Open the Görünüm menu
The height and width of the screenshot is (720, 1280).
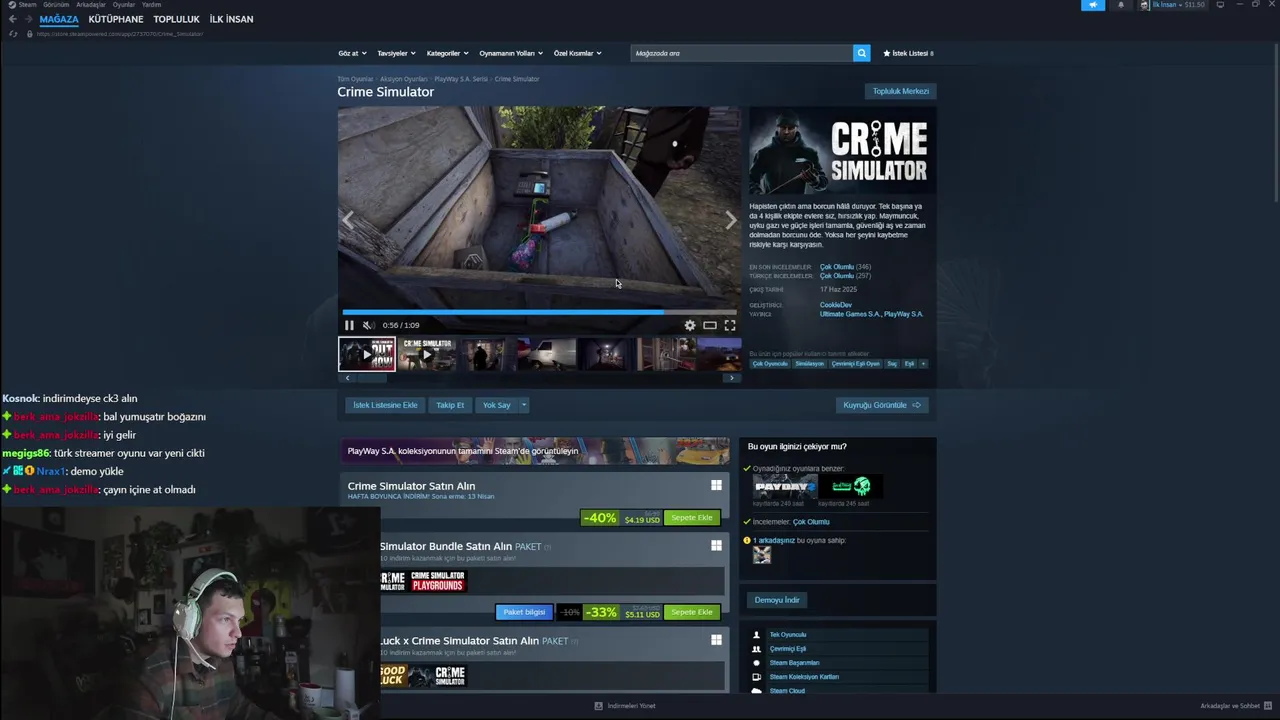(x=56, y=5)
